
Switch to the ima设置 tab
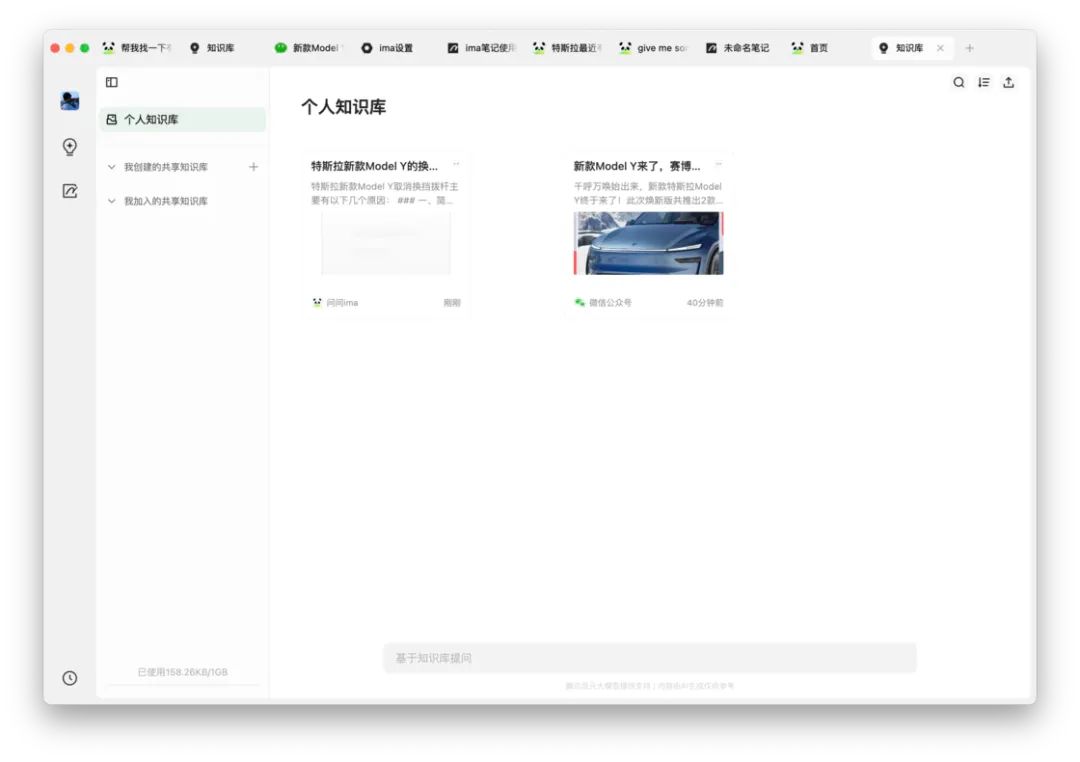pyautogui.click(x=387, y=48)
